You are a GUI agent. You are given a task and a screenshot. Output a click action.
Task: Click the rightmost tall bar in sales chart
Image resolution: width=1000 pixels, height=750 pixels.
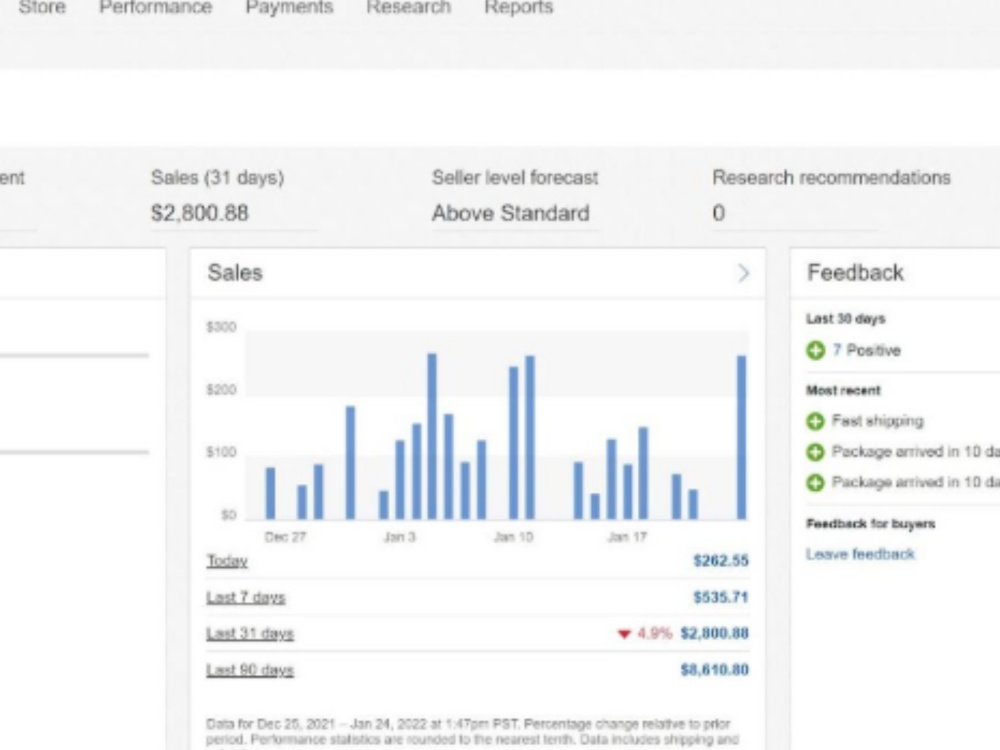point(741,438)
